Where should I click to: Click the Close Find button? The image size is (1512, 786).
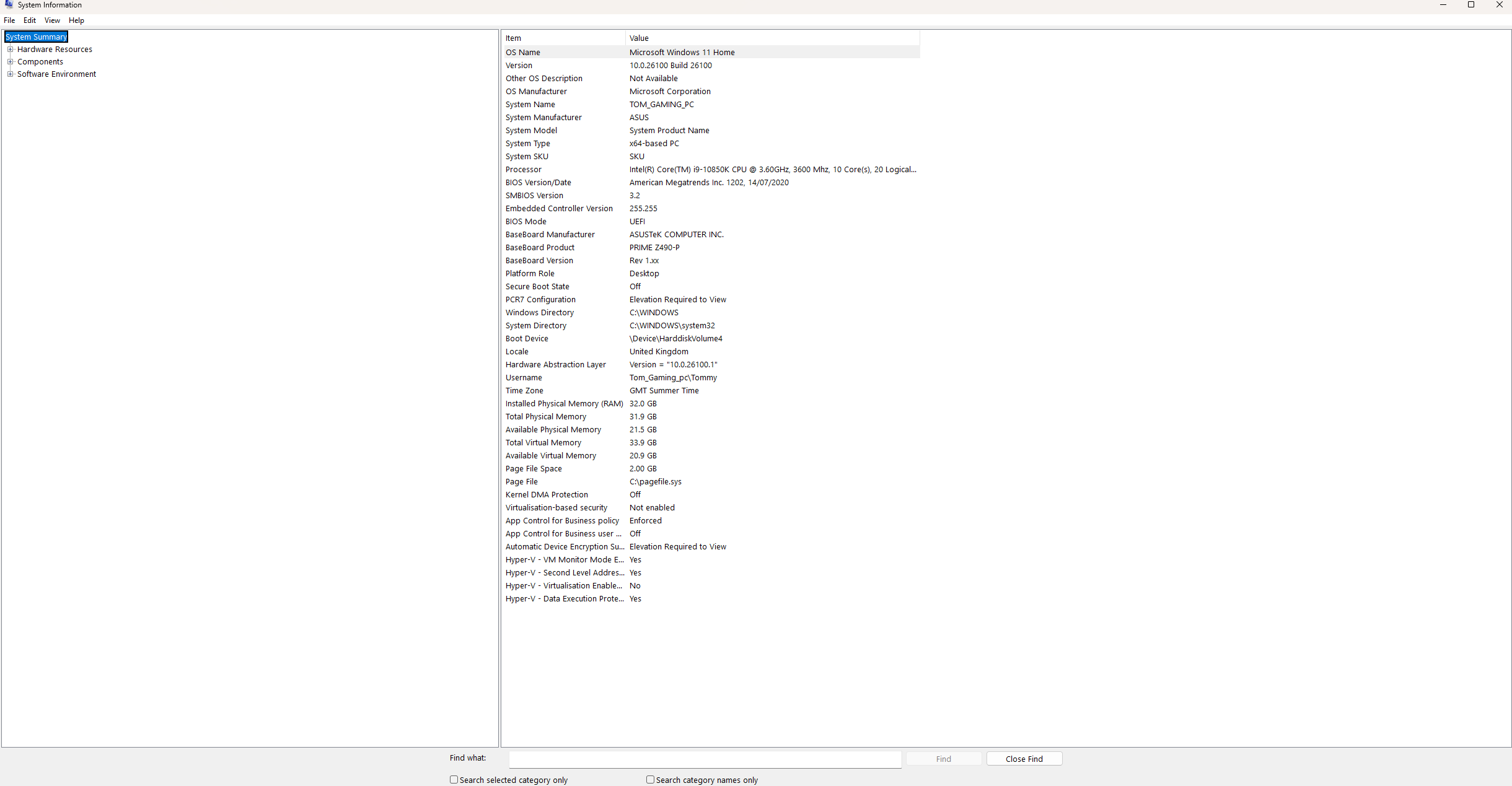(x=1024, y=759)
